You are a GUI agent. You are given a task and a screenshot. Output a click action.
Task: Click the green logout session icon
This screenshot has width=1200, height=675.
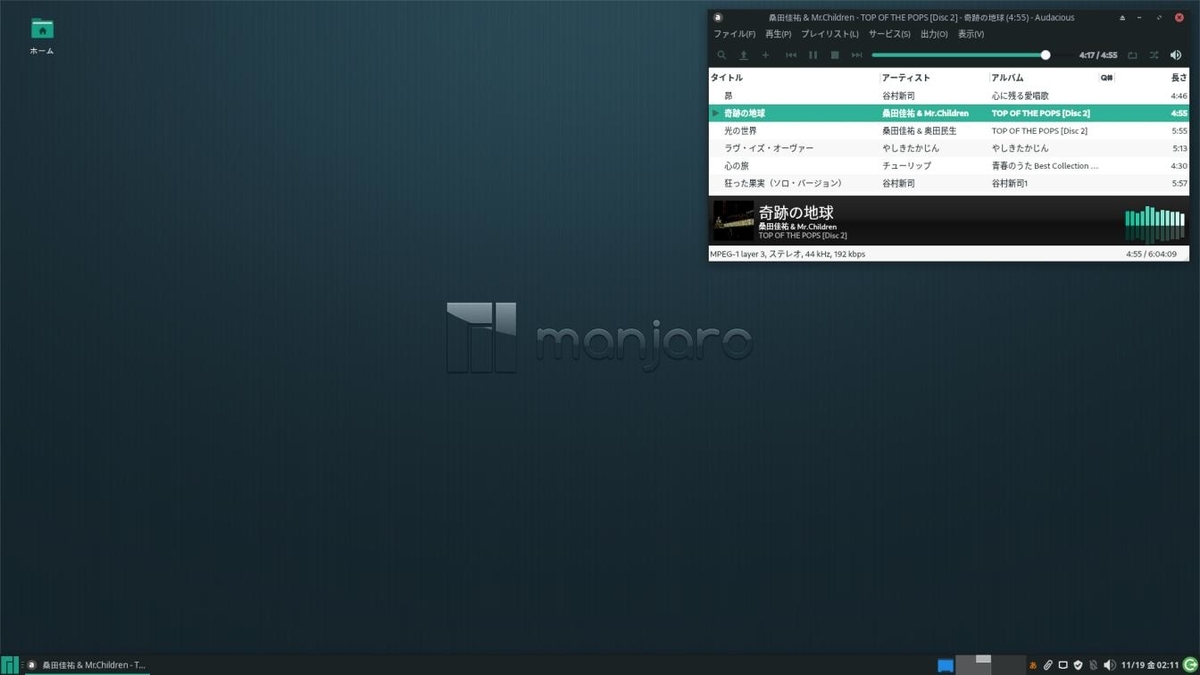pyautogui.click(x=1190, y=665)
